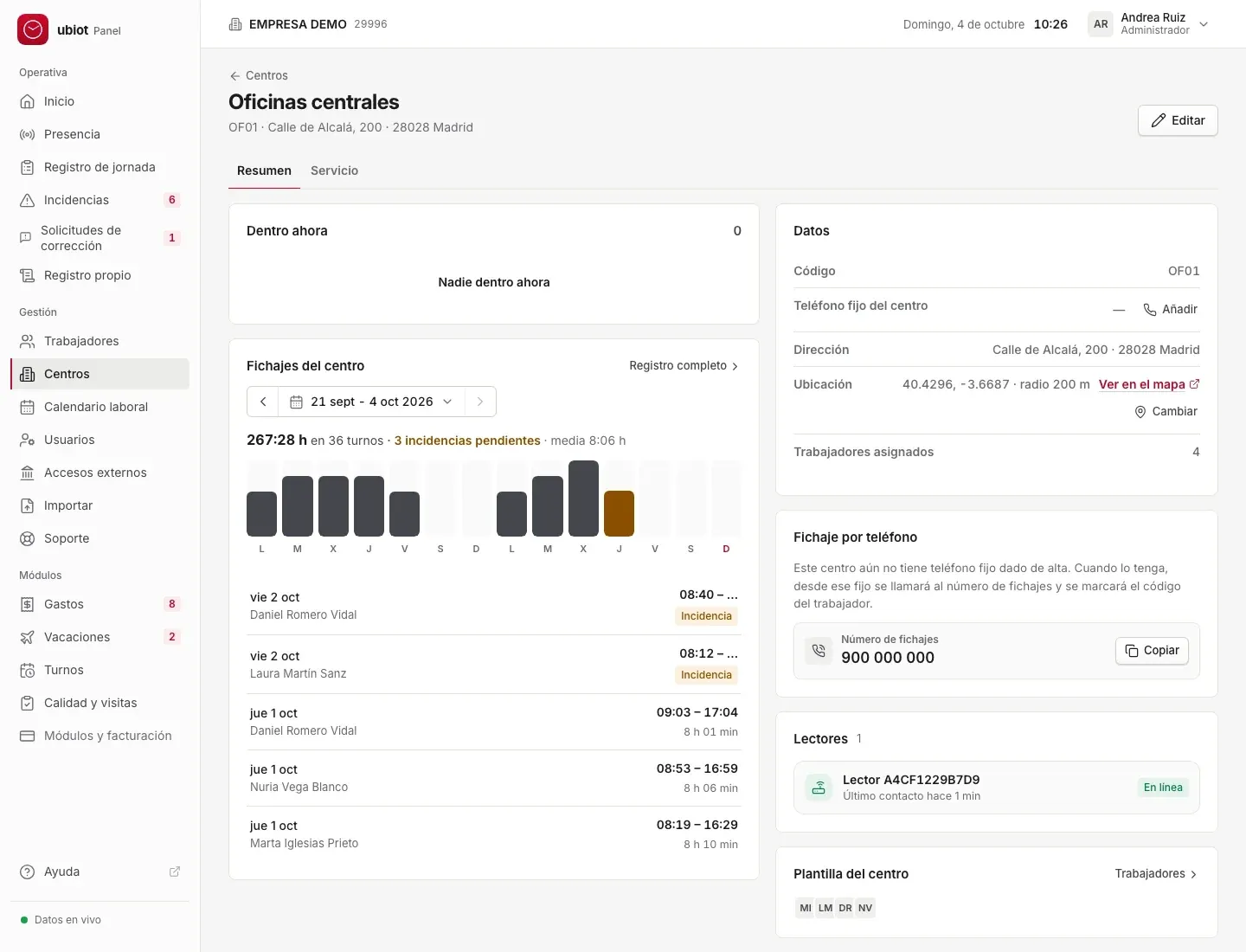The image size is (1246, 952).
Task: Copy the número de fichajes
Action: (1152, 651)
